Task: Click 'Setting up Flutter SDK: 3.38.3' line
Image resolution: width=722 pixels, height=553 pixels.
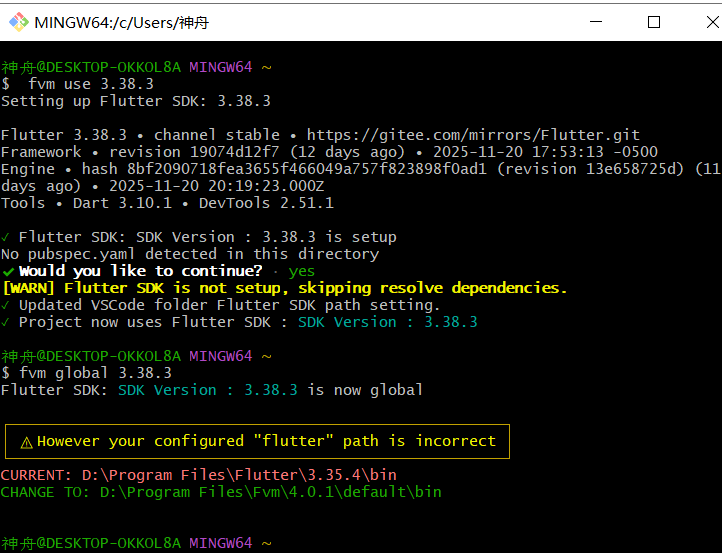Action: pos(136,101)
